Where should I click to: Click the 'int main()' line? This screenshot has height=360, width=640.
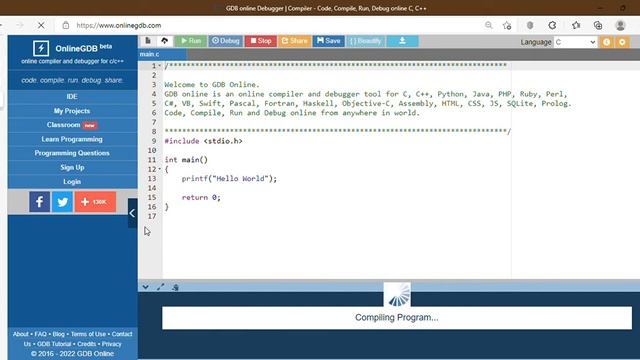(186, 160)
